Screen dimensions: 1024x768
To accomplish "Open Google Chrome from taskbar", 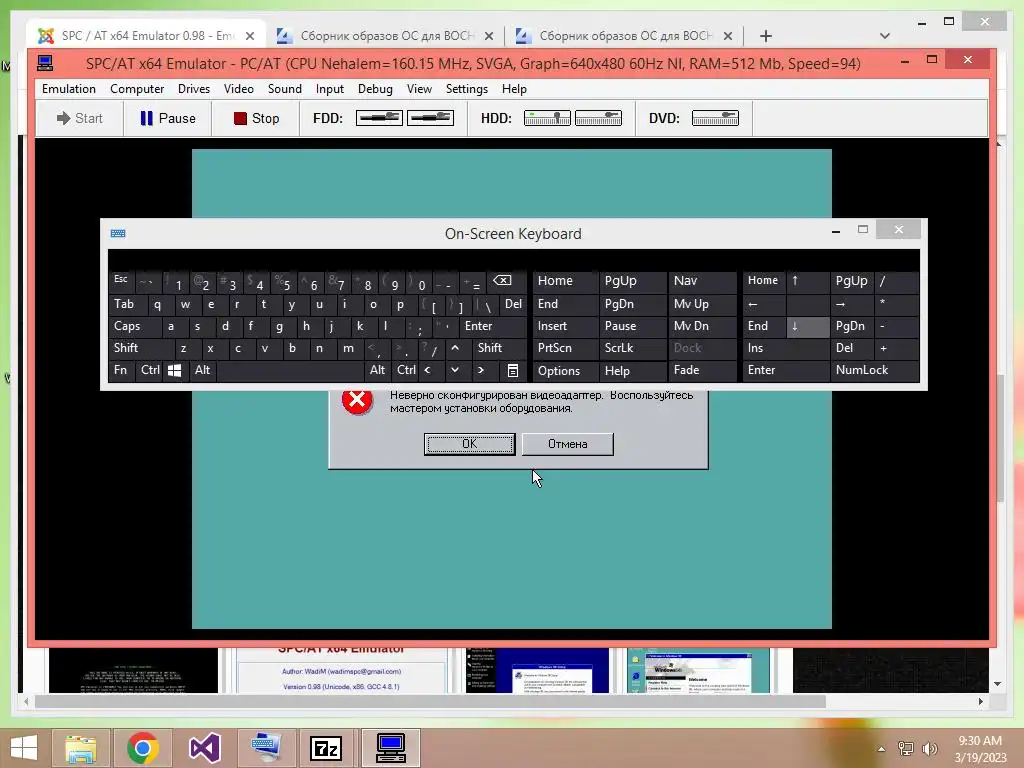I will tap(142, 748).
